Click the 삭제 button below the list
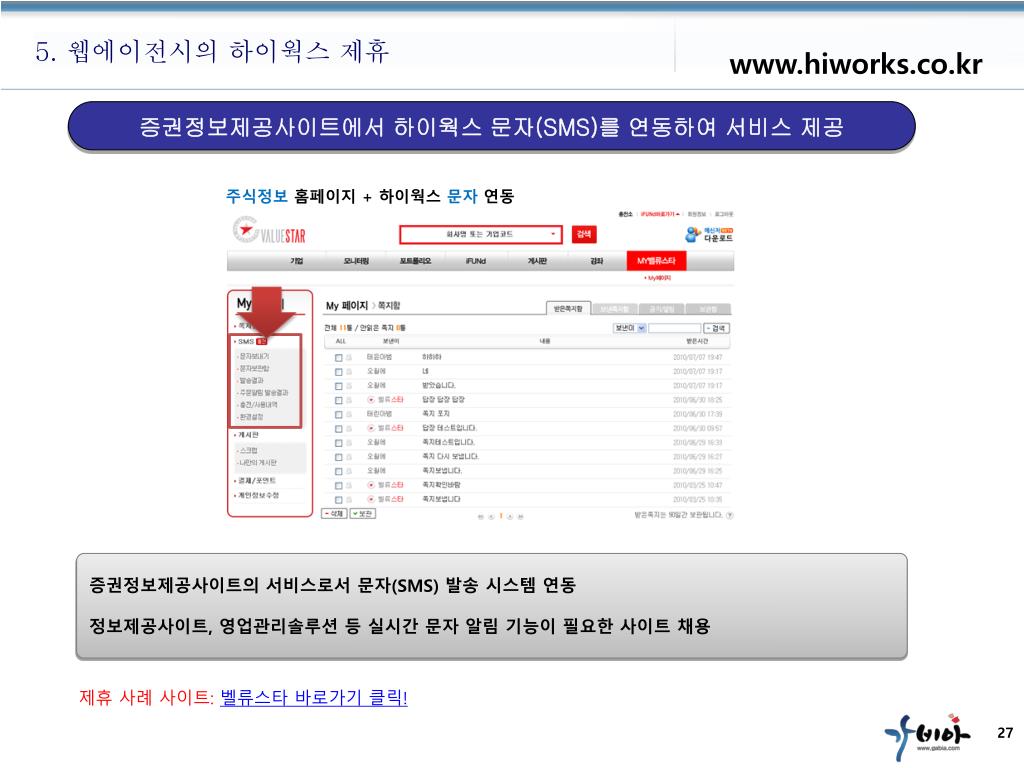Screen dimensions: 1024x768 334,514
